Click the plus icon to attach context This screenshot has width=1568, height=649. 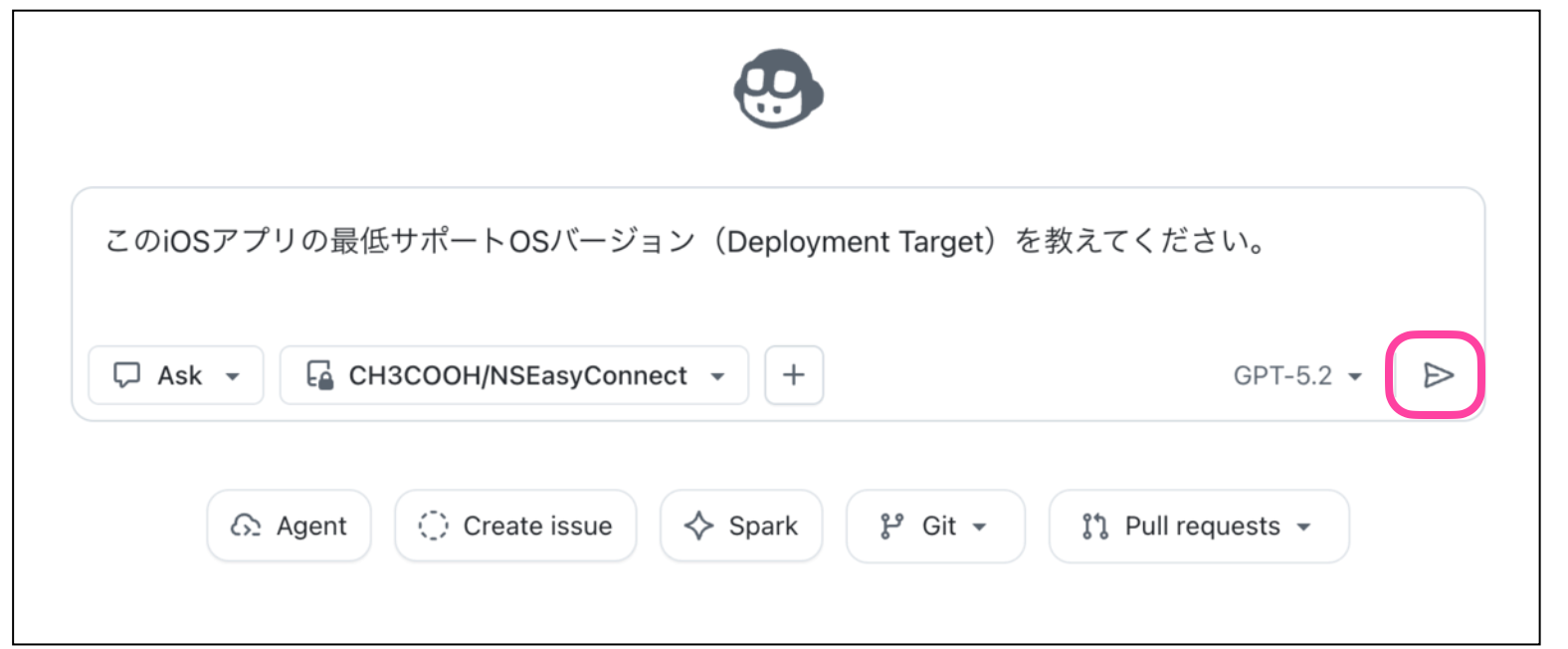[794, 375]
